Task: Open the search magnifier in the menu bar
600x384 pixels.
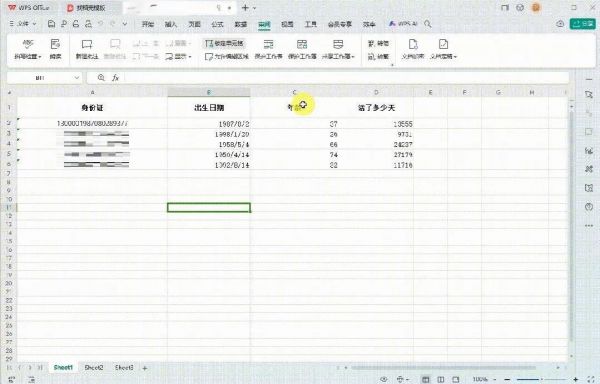Action: (428, 24)
